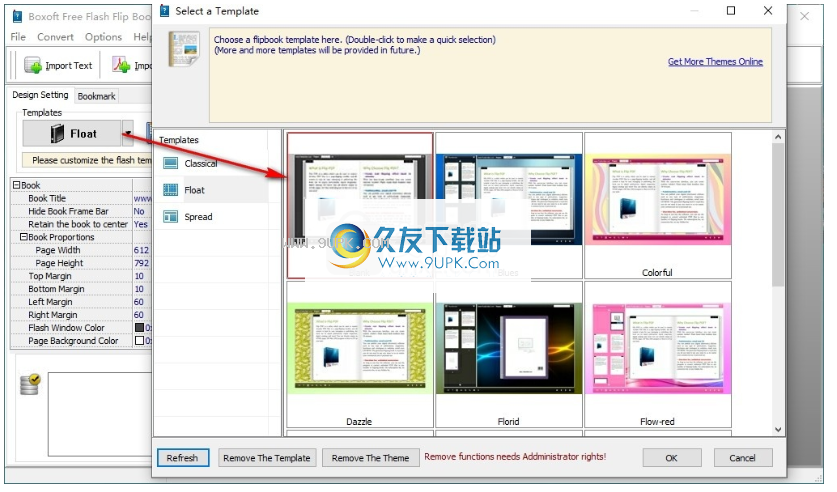Select the Florid theme thumbnail
Screen dimensions: 837x492
(x=508, y=354)
